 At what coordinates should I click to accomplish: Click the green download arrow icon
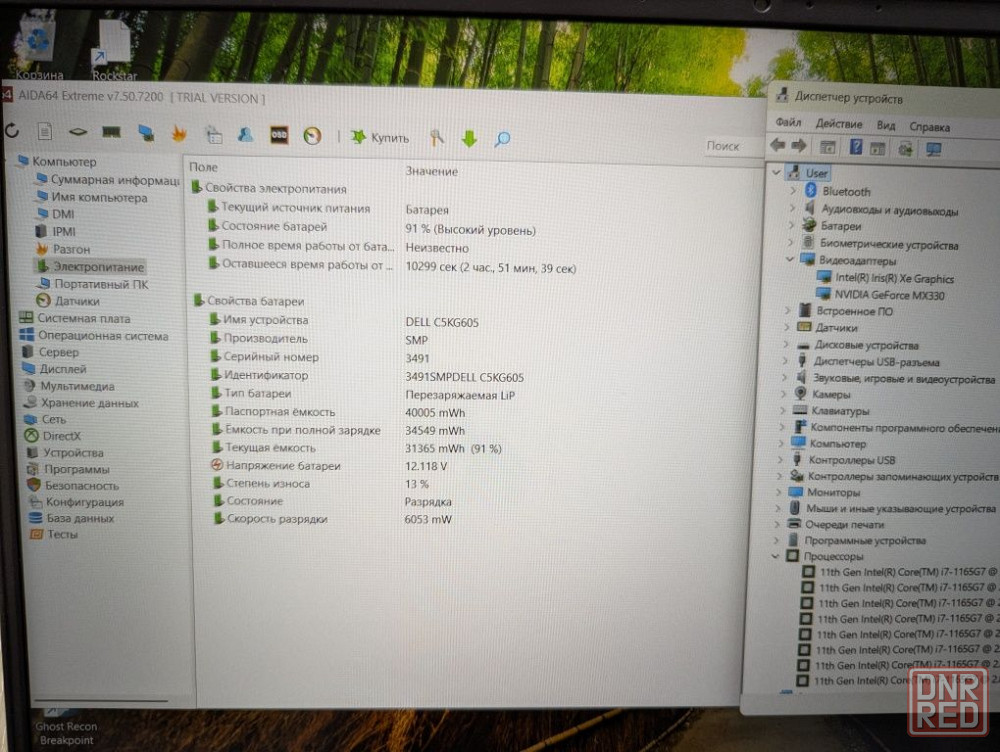(469, 138)
